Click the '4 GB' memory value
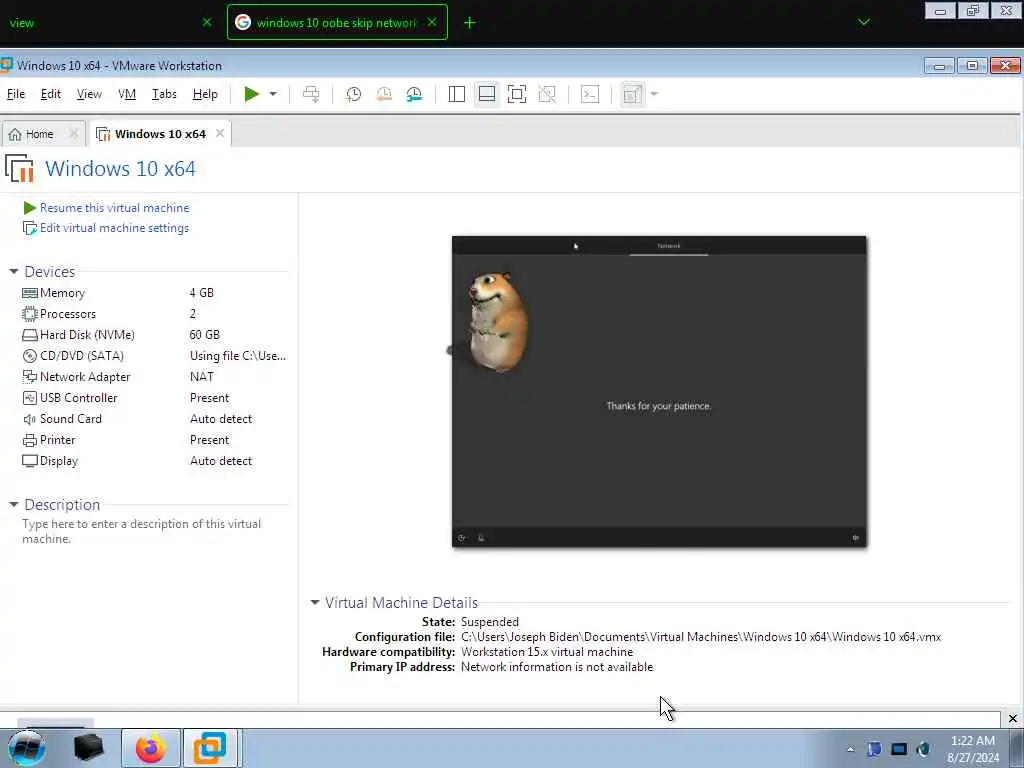The height and width of the screenshot is (768, 1024). [x=202, y=293]
